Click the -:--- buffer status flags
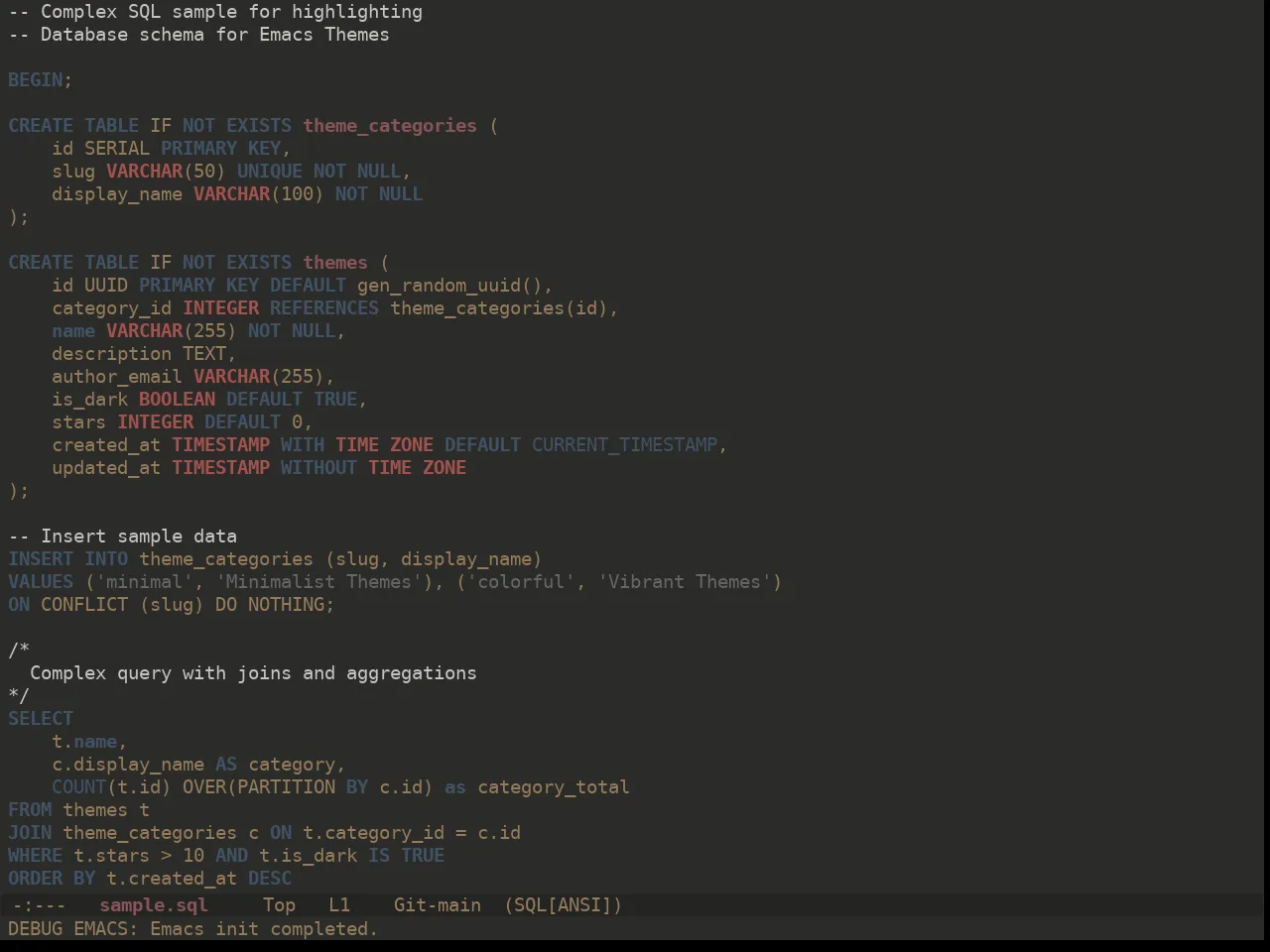This screenshot has height=952, width=1270. [x=39, y=905]
